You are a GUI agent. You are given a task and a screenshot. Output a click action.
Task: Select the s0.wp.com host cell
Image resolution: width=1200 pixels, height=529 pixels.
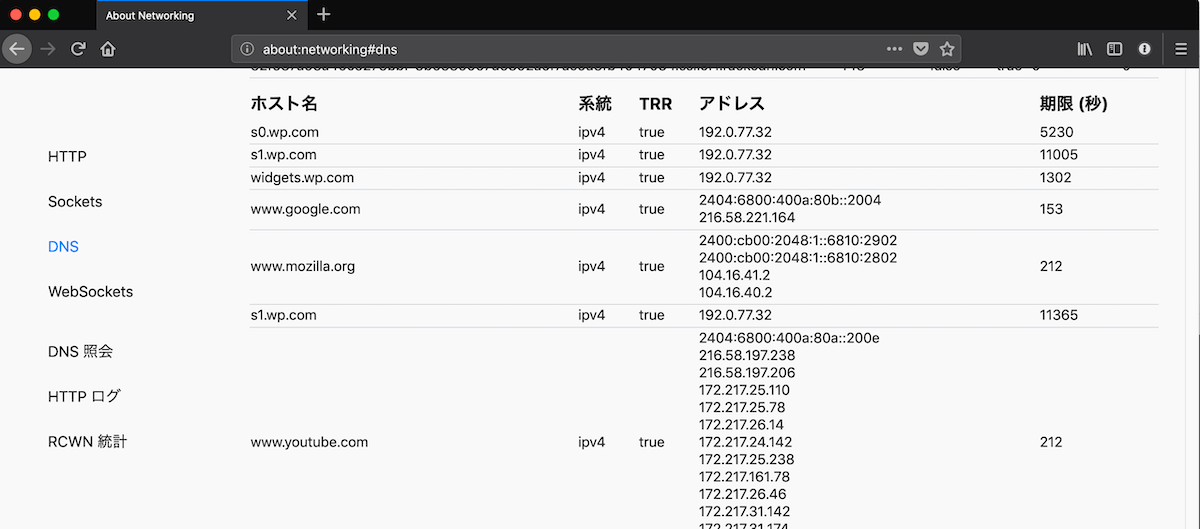click(285, 132)
